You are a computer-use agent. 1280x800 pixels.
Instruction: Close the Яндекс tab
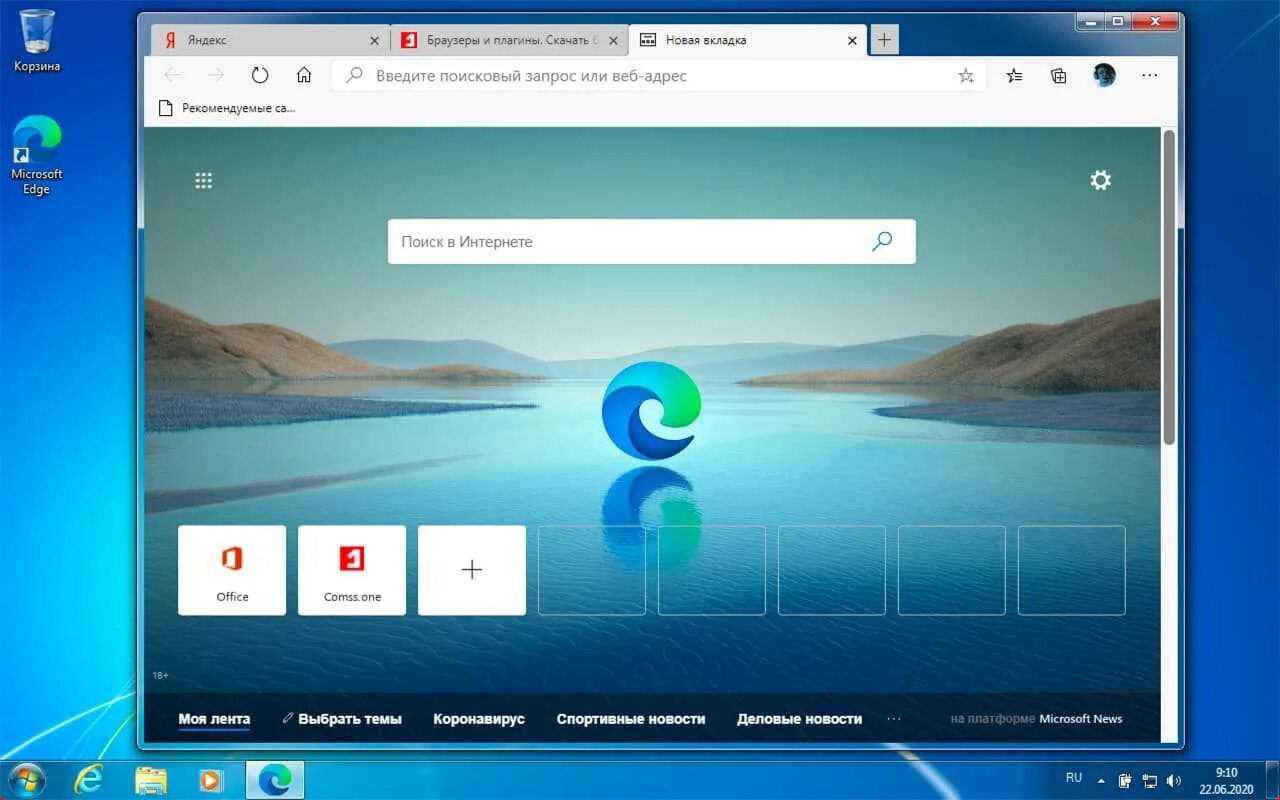[375, 41]
